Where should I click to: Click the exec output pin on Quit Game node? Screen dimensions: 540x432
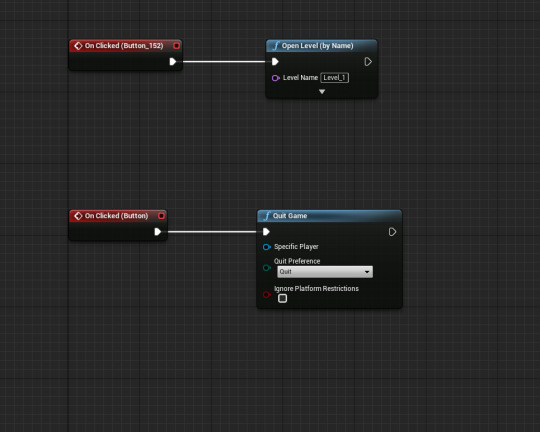click(x=392, y=232)
